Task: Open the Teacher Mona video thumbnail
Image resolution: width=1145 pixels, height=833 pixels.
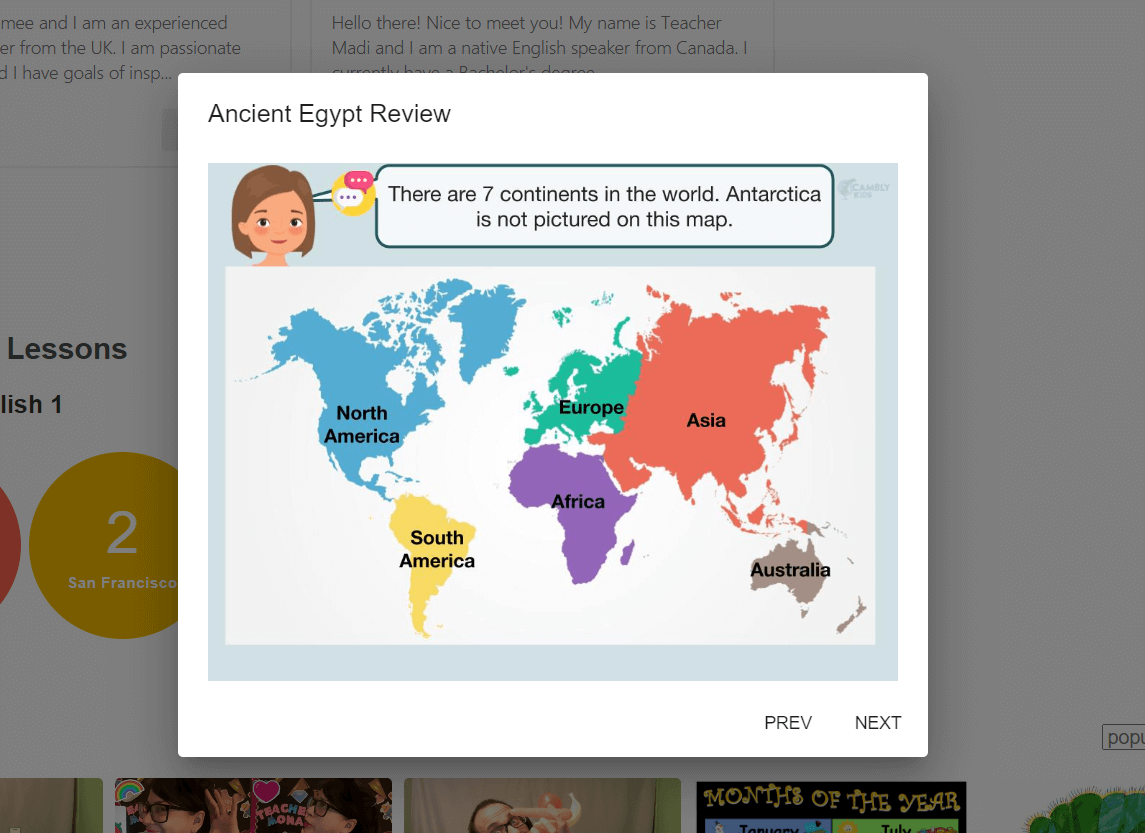Action: click(253, 805)
